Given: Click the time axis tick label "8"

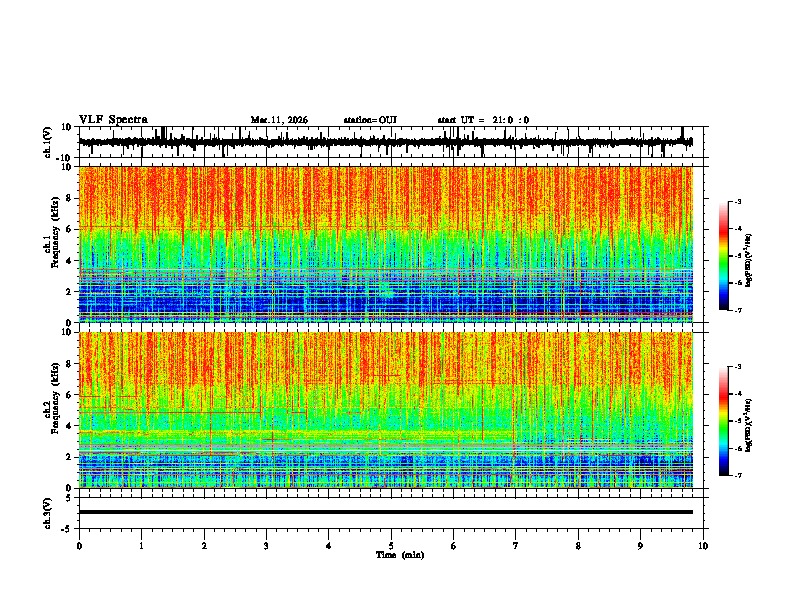Looking at the screenshot, I should tap(578, 546).
